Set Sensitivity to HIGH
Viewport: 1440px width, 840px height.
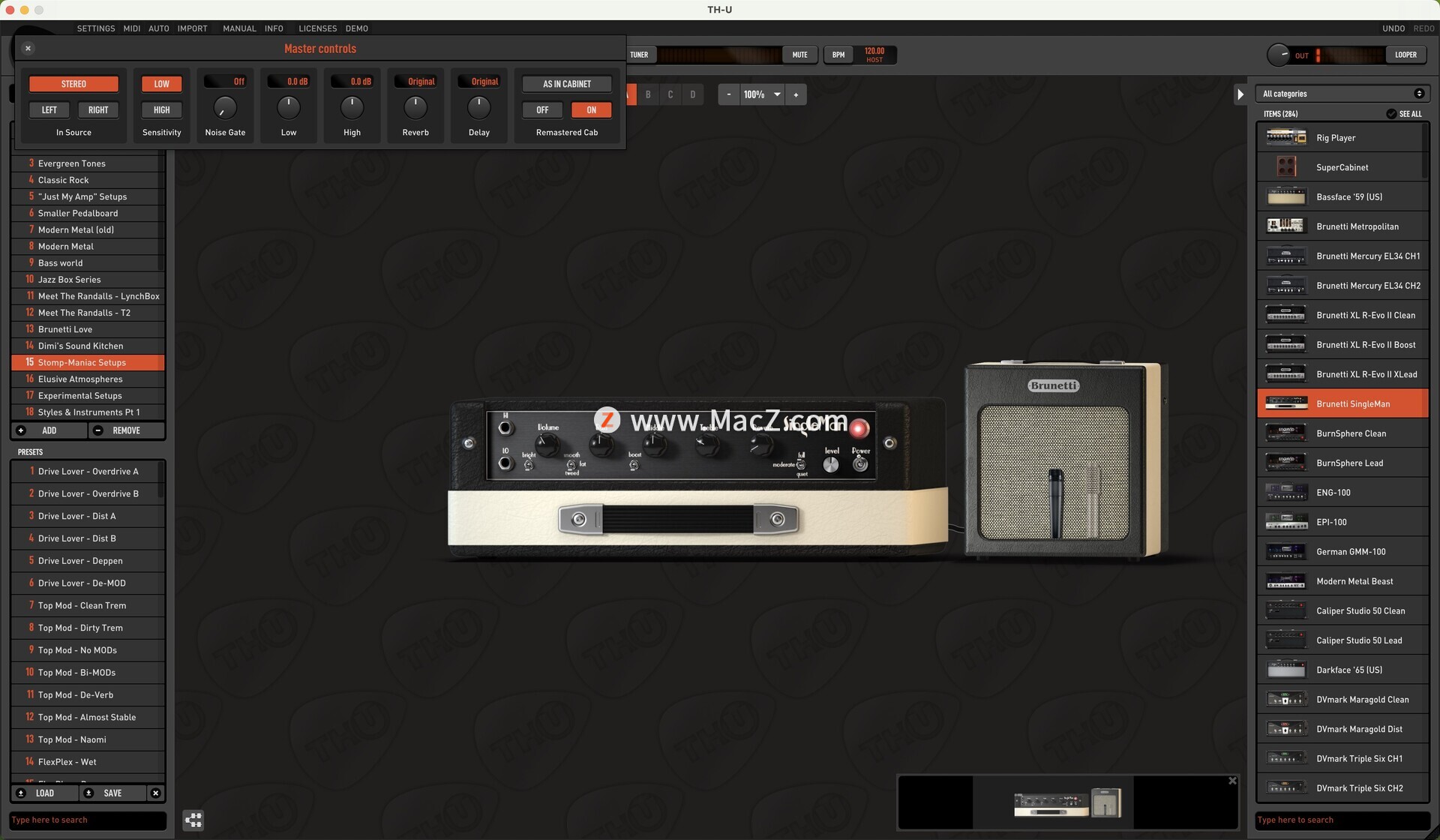(161, 110)
